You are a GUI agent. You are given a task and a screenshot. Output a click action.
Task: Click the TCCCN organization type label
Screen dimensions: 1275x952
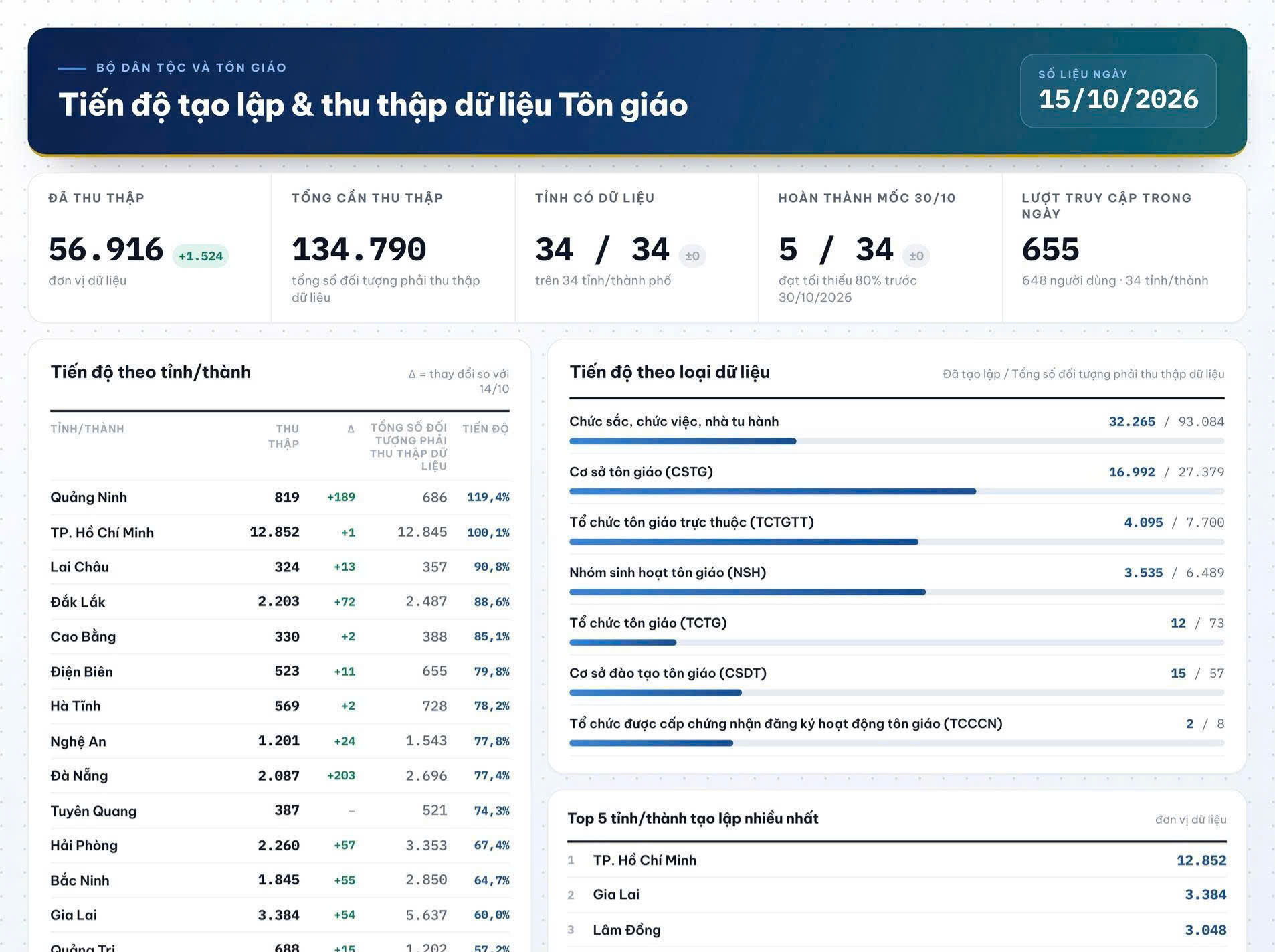[786, 724]
